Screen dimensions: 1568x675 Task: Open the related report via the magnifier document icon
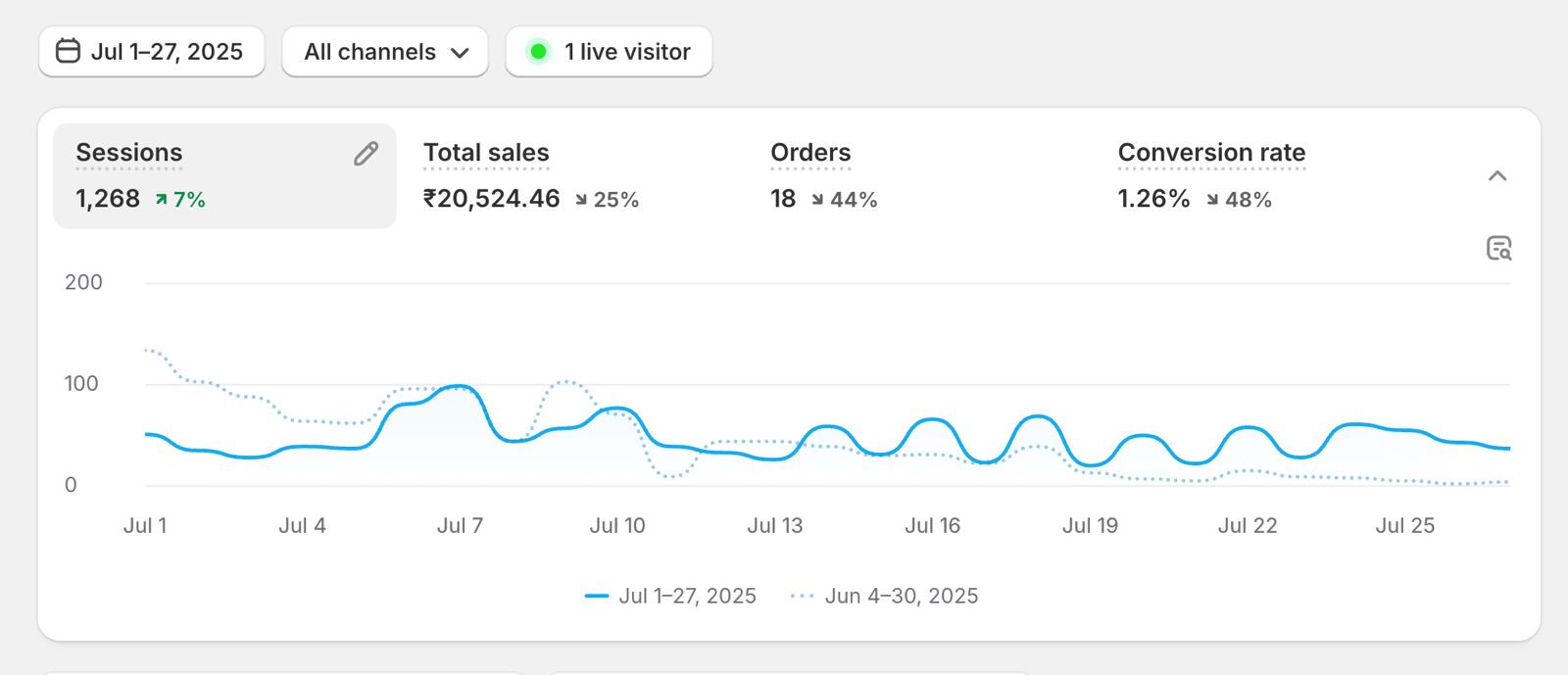(x=1499, y=249)
